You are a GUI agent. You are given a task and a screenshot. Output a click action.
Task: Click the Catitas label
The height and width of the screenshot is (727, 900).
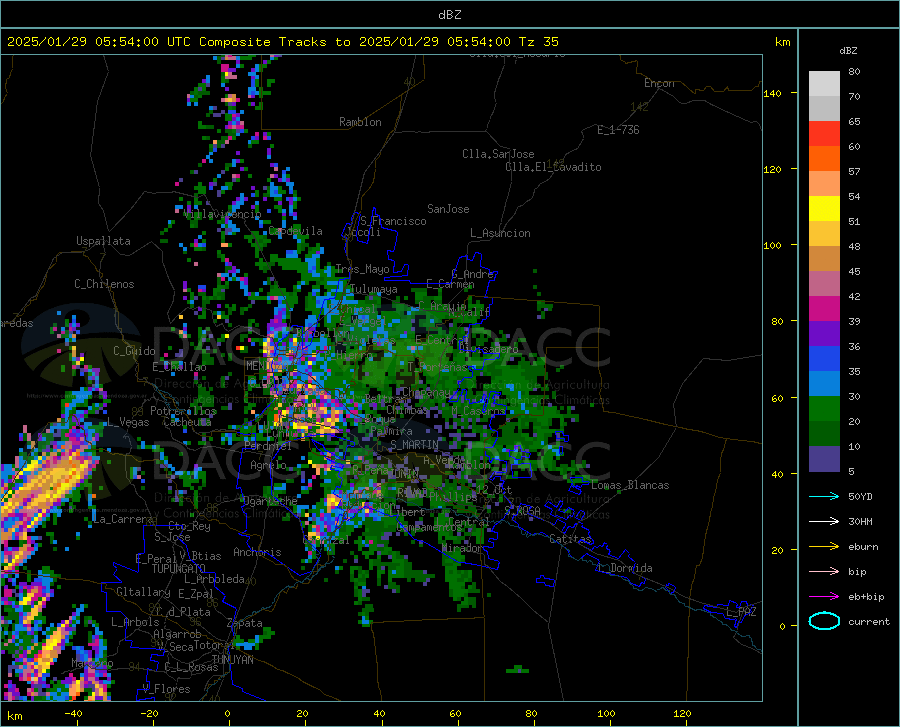(x=570, y=539)
